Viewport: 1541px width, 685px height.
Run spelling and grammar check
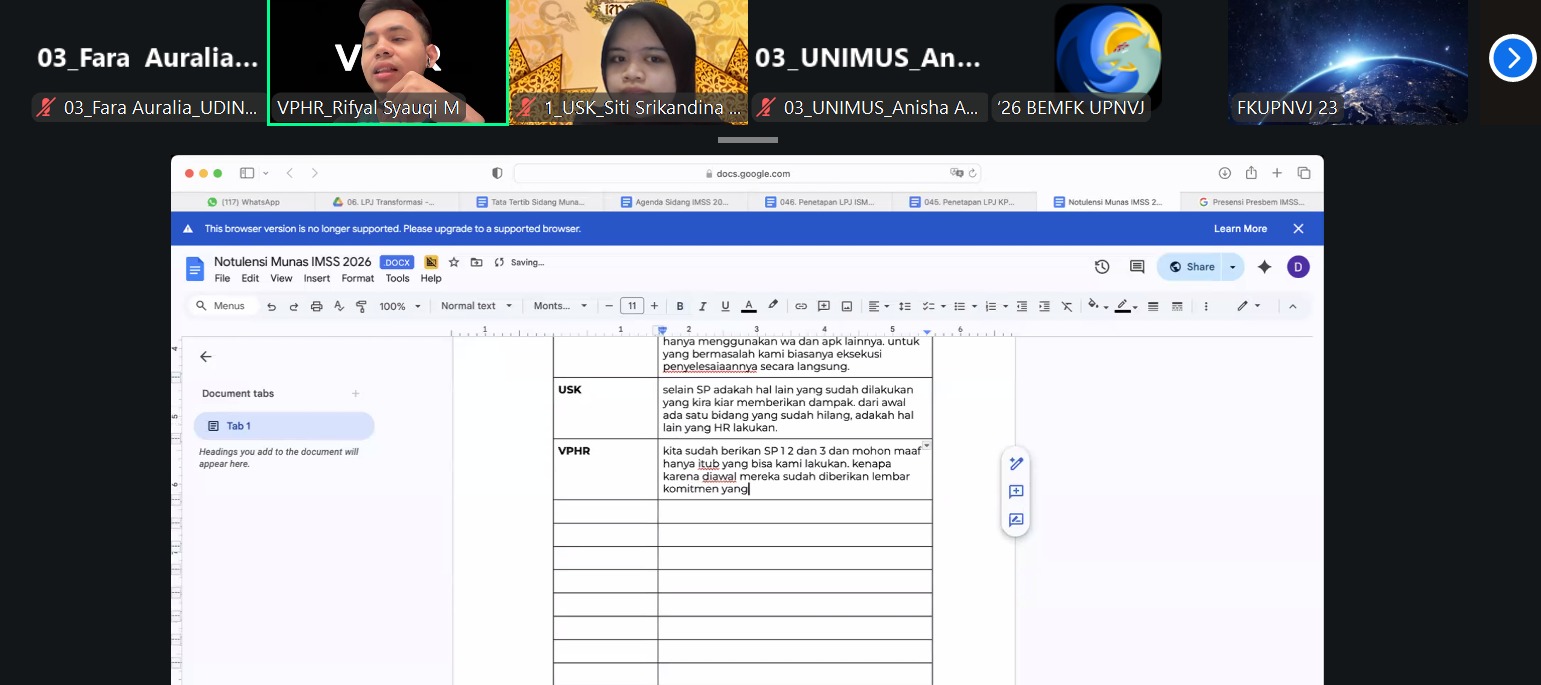point(339,306)
